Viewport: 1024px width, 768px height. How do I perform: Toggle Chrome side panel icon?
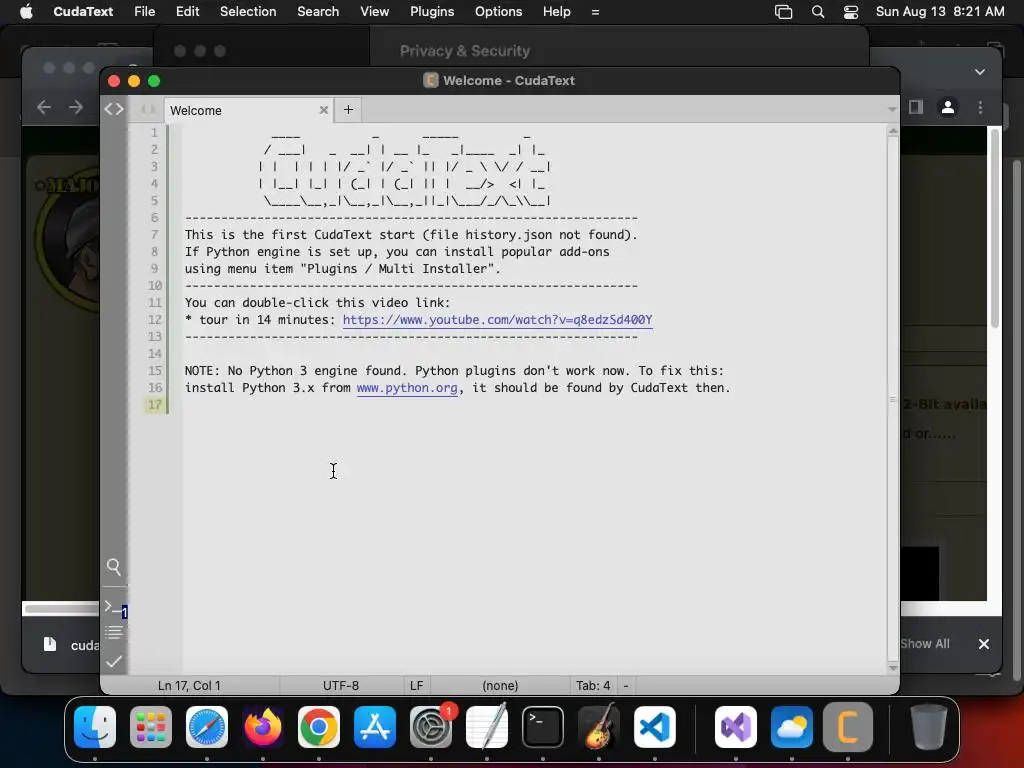tap(916, 107)
